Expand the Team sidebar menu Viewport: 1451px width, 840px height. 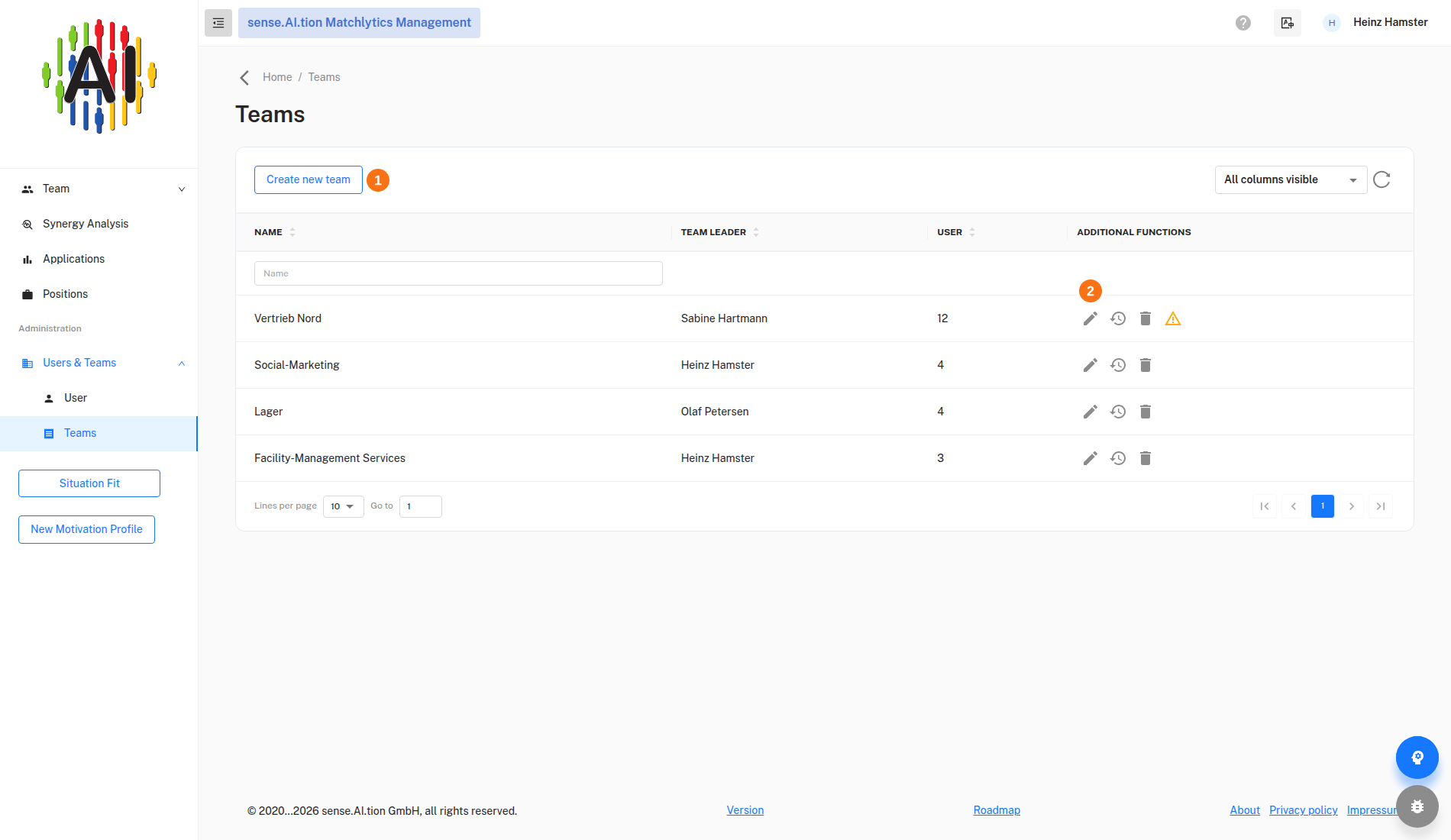(x=99, y=189)
